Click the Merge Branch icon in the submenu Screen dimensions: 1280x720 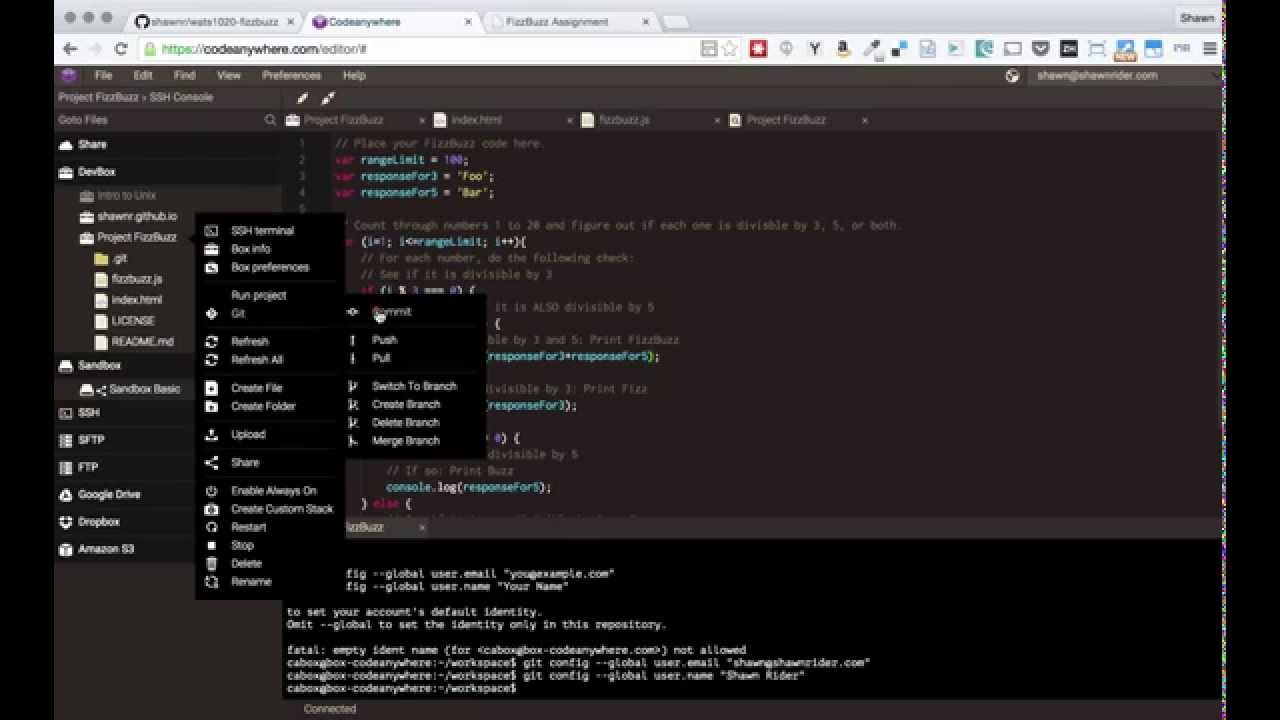click(x=352, y=441)
